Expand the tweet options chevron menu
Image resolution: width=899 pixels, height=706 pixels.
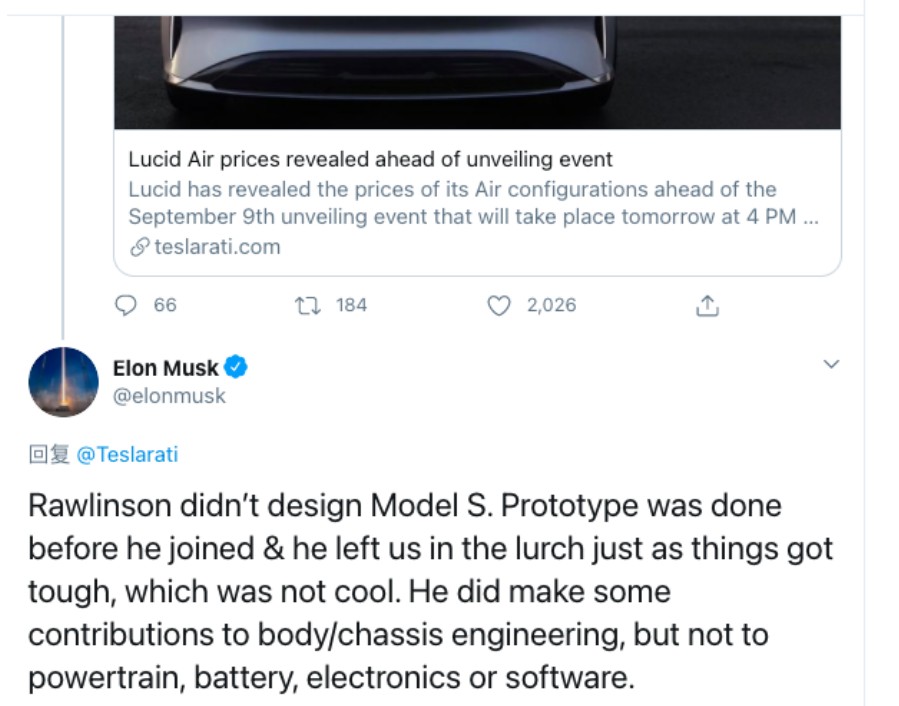[830, 364]
